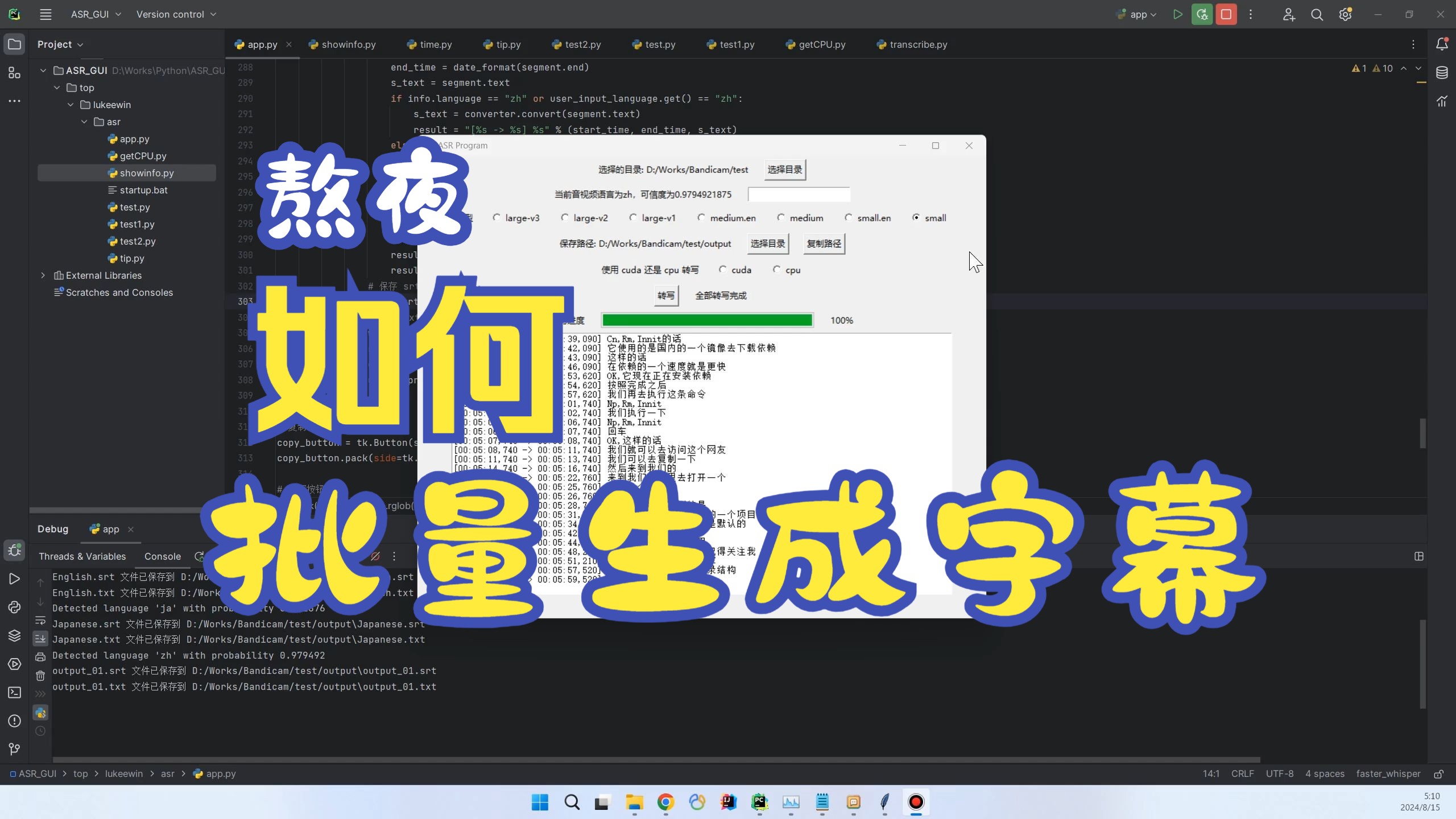Choose cuda for transcription
The image size is (1456, 819).
(722, 270)
